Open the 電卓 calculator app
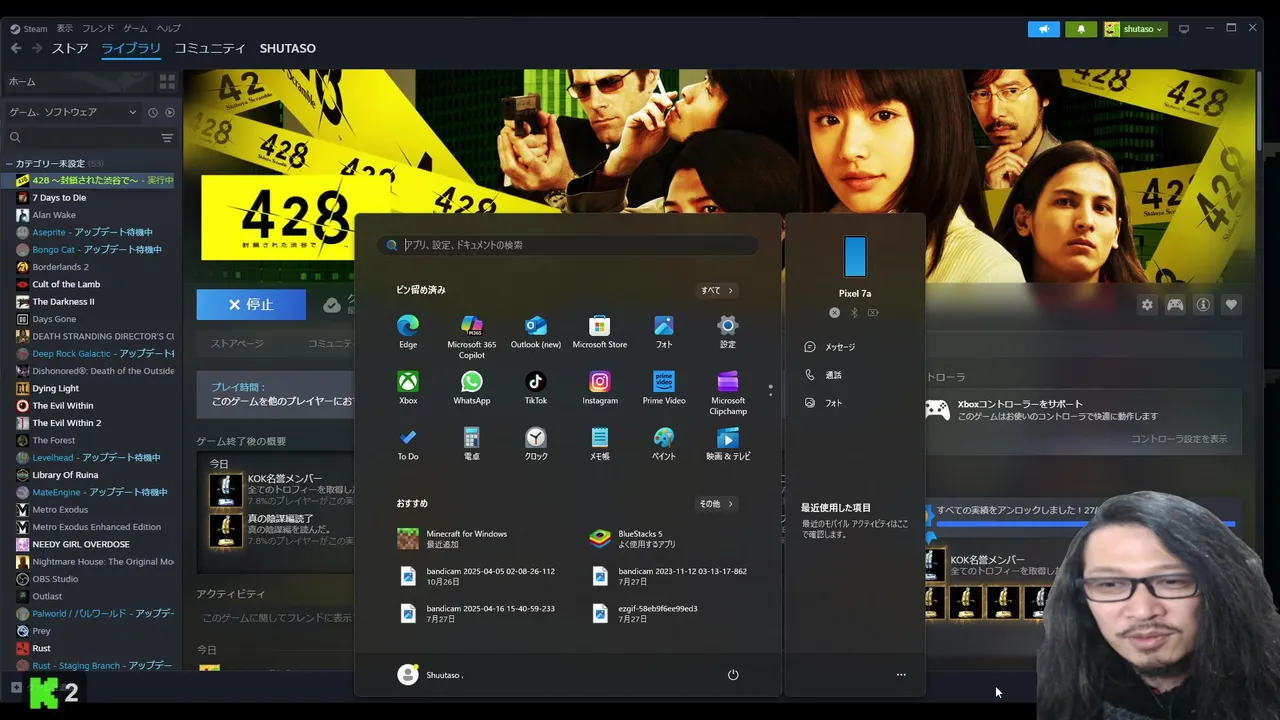 tap(472, 443)
